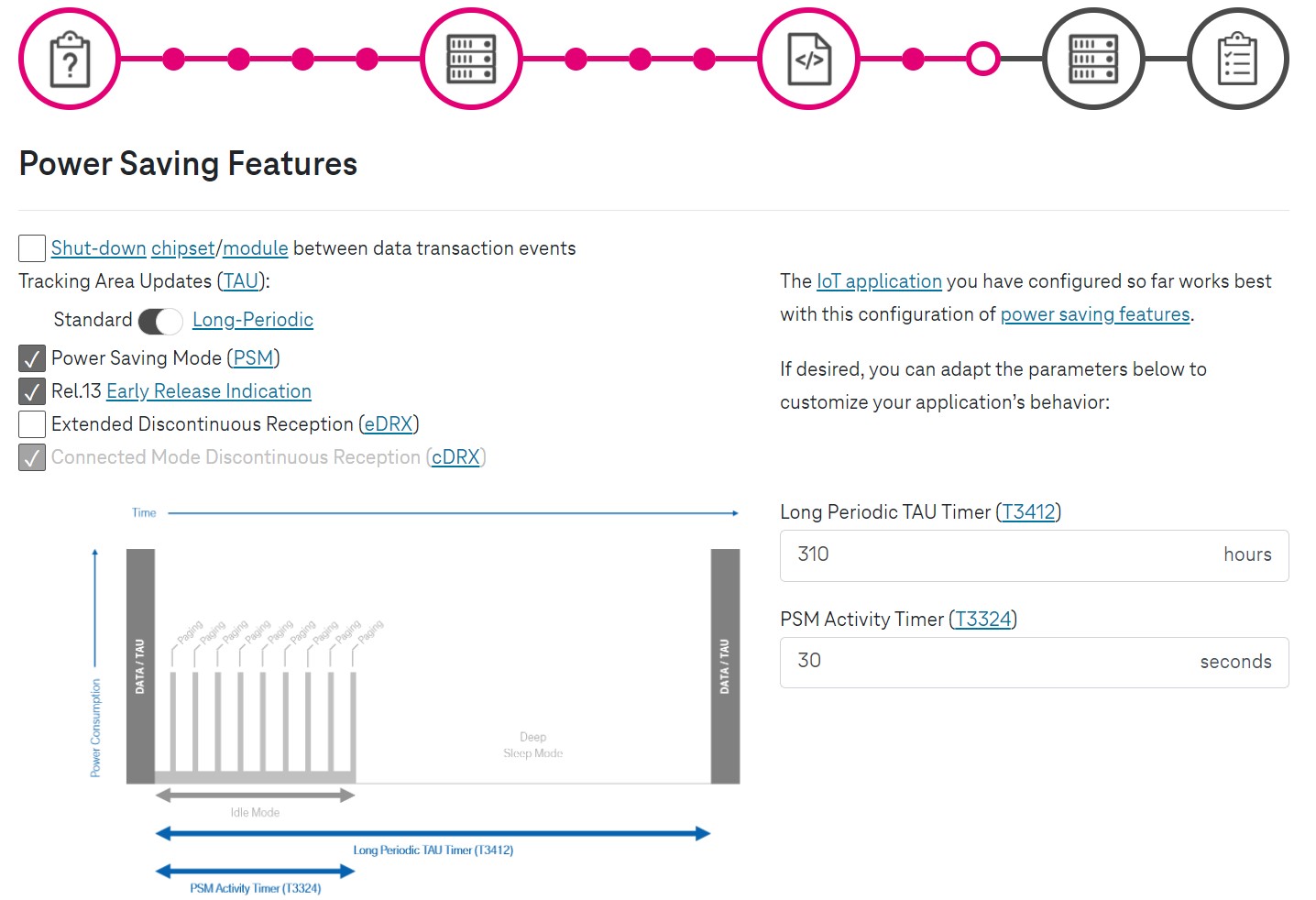Uncheck Power Saving Mode (PSM)

[x=32, y=358]
